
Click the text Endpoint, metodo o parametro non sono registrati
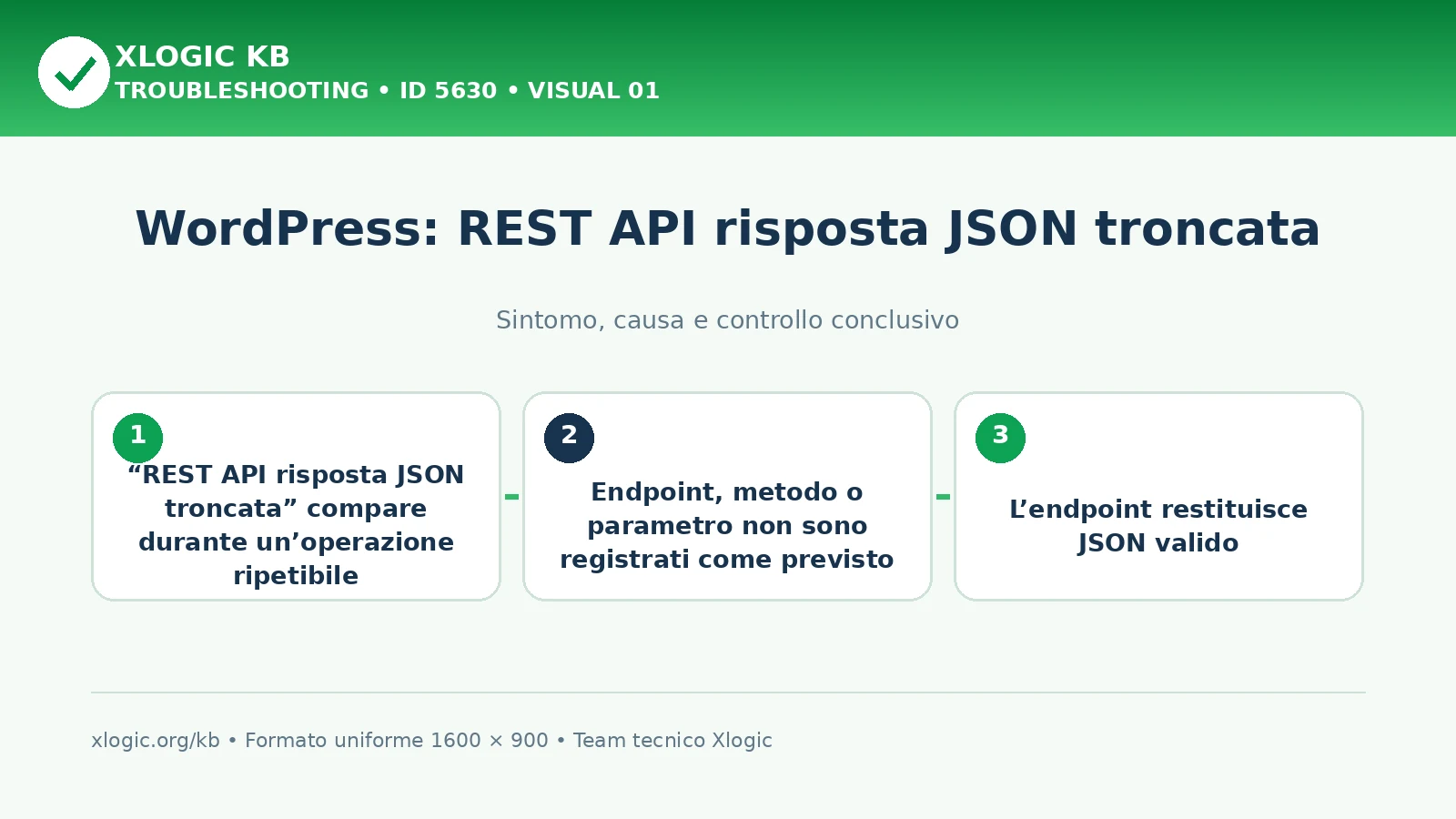click(x=727, y=525)
